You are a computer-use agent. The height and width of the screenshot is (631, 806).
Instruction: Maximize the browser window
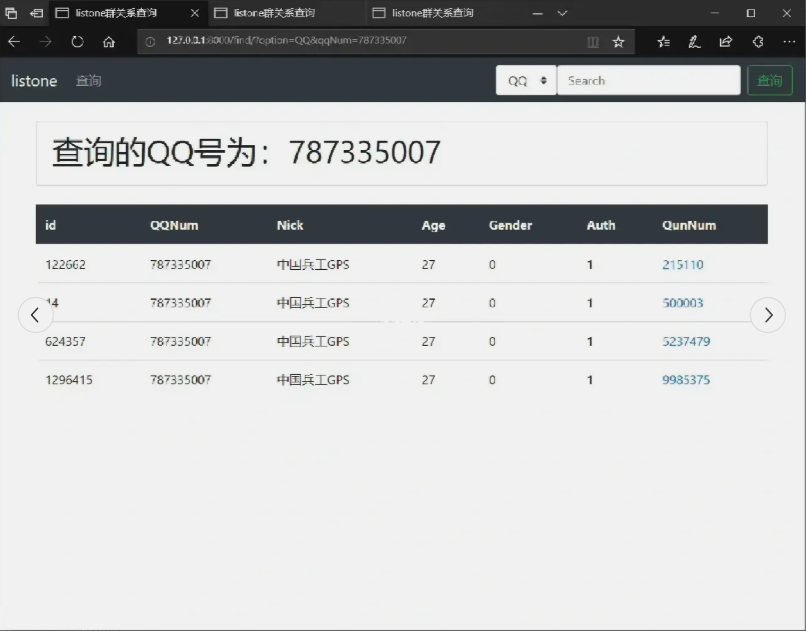tap(750, 13)
